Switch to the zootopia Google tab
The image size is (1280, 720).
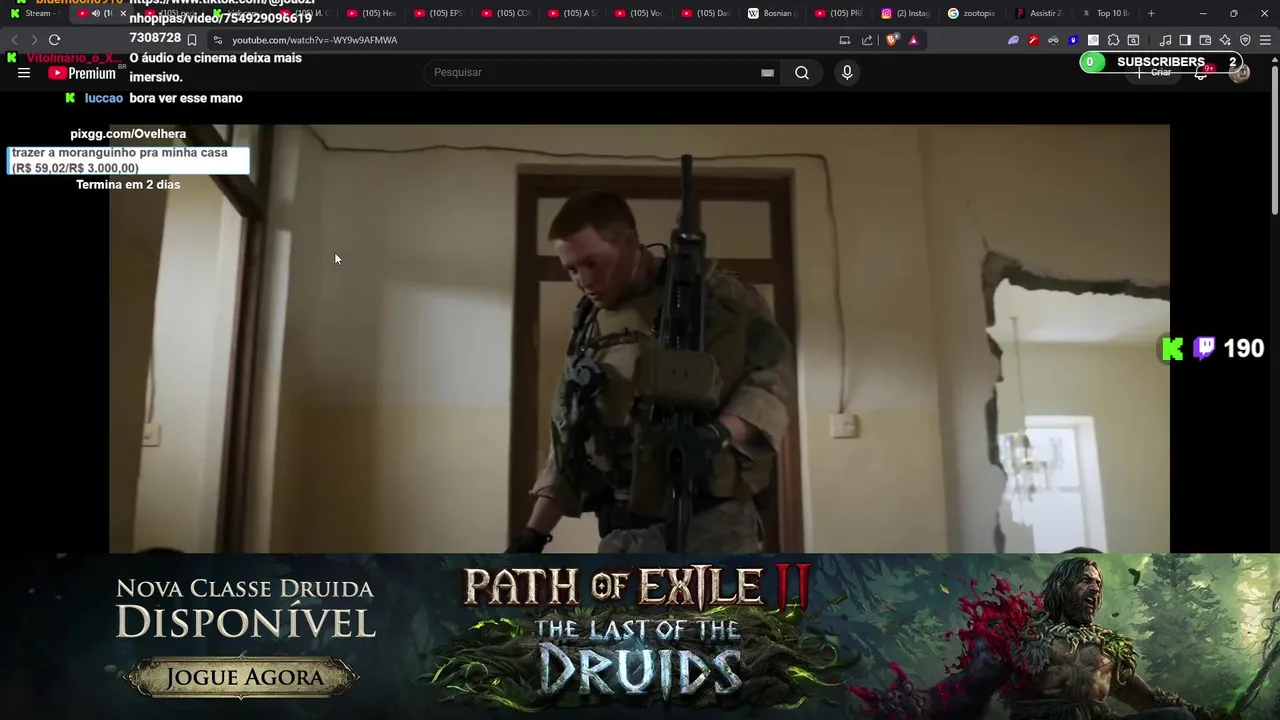click(974, 13)
